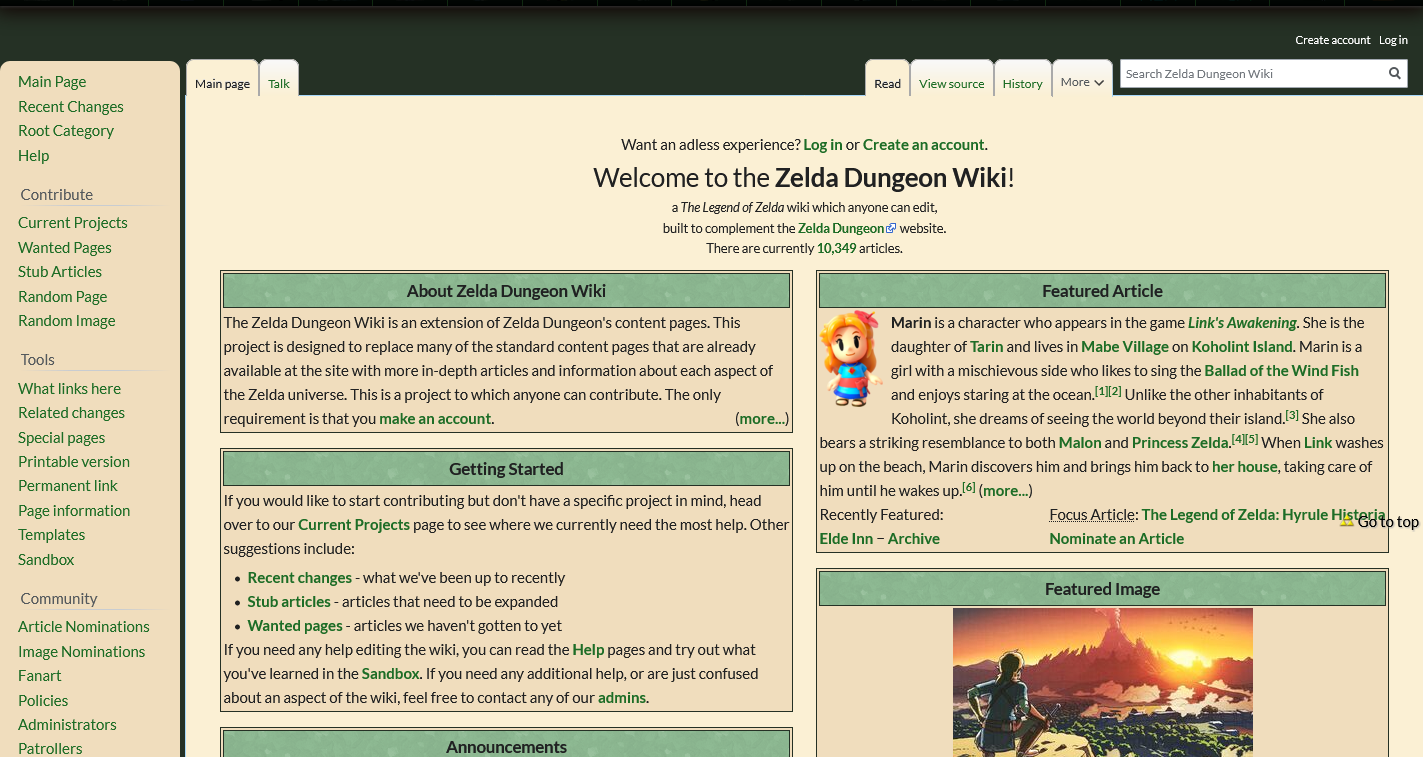The width and height of the screenshot is (1423, 757).
Task: Open Printable version link
Action: [74, 461]
